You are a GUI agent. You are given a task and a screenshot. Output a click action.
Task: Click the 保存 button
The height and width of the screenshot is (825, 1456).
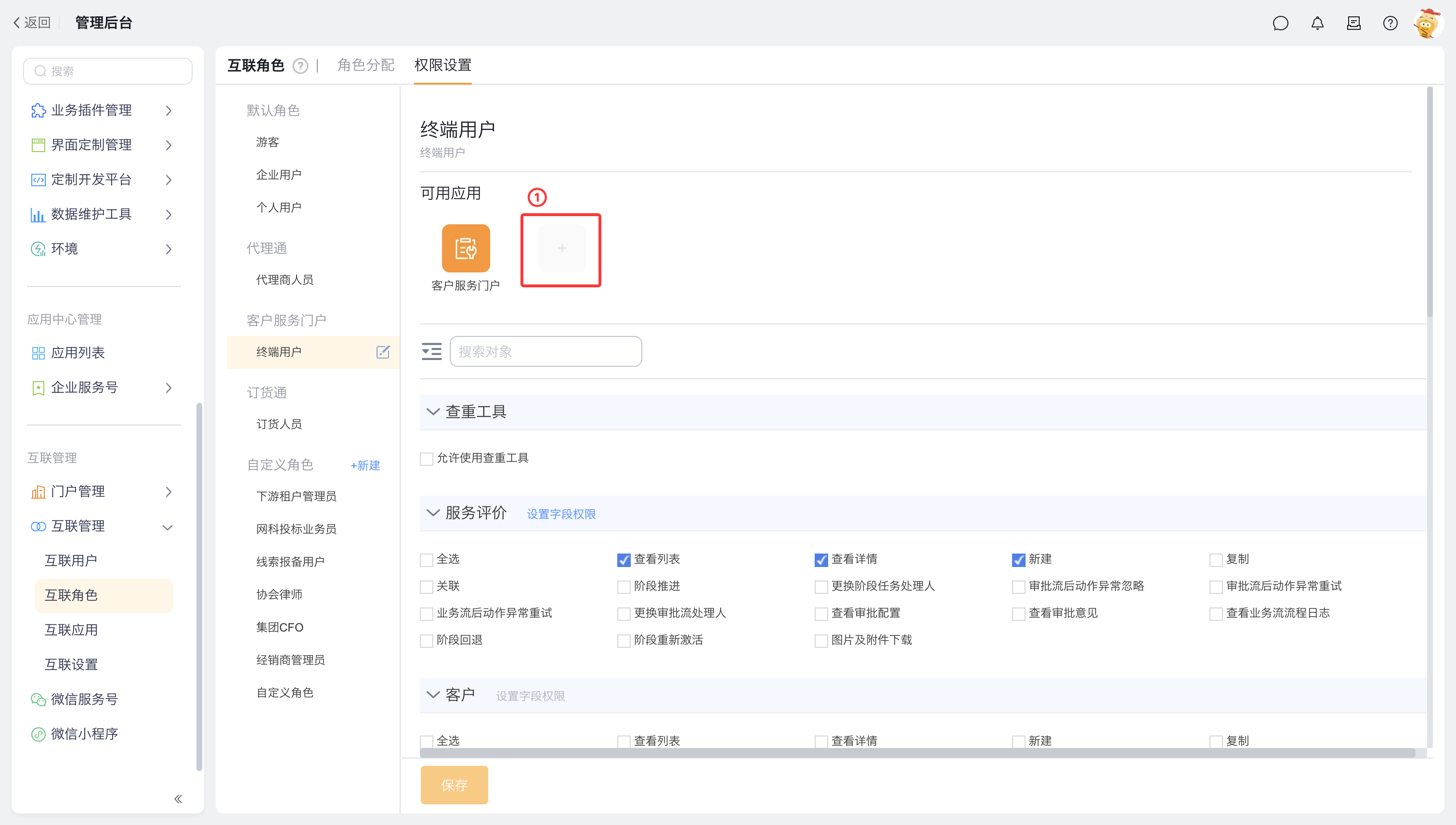[x=454, y=785]
